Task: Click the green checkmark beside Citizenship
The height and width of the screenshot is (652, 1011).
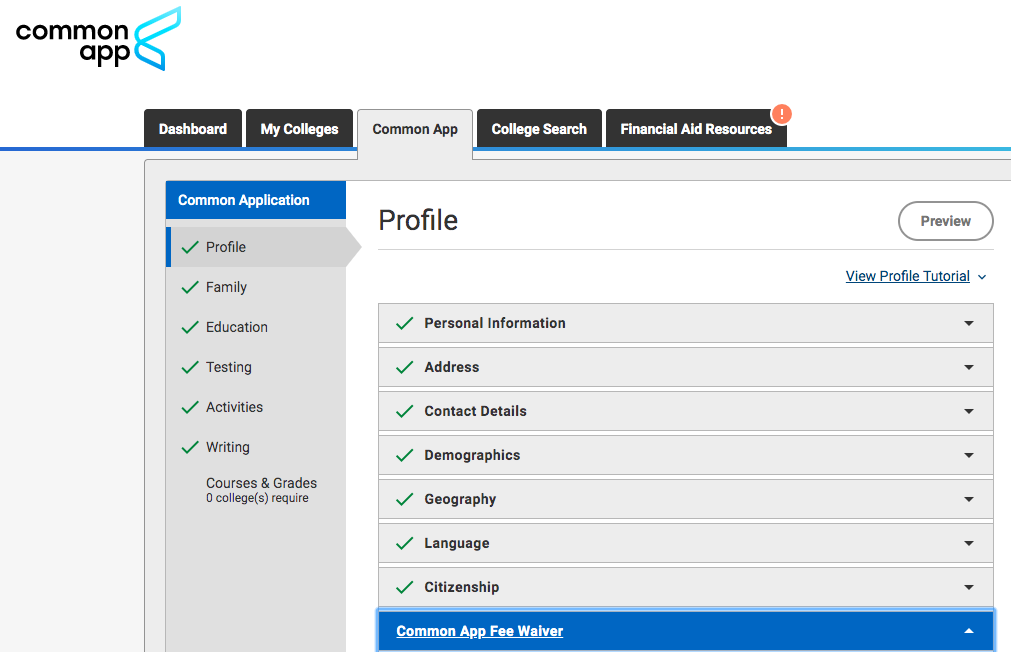Action: [x=404, y=587]
